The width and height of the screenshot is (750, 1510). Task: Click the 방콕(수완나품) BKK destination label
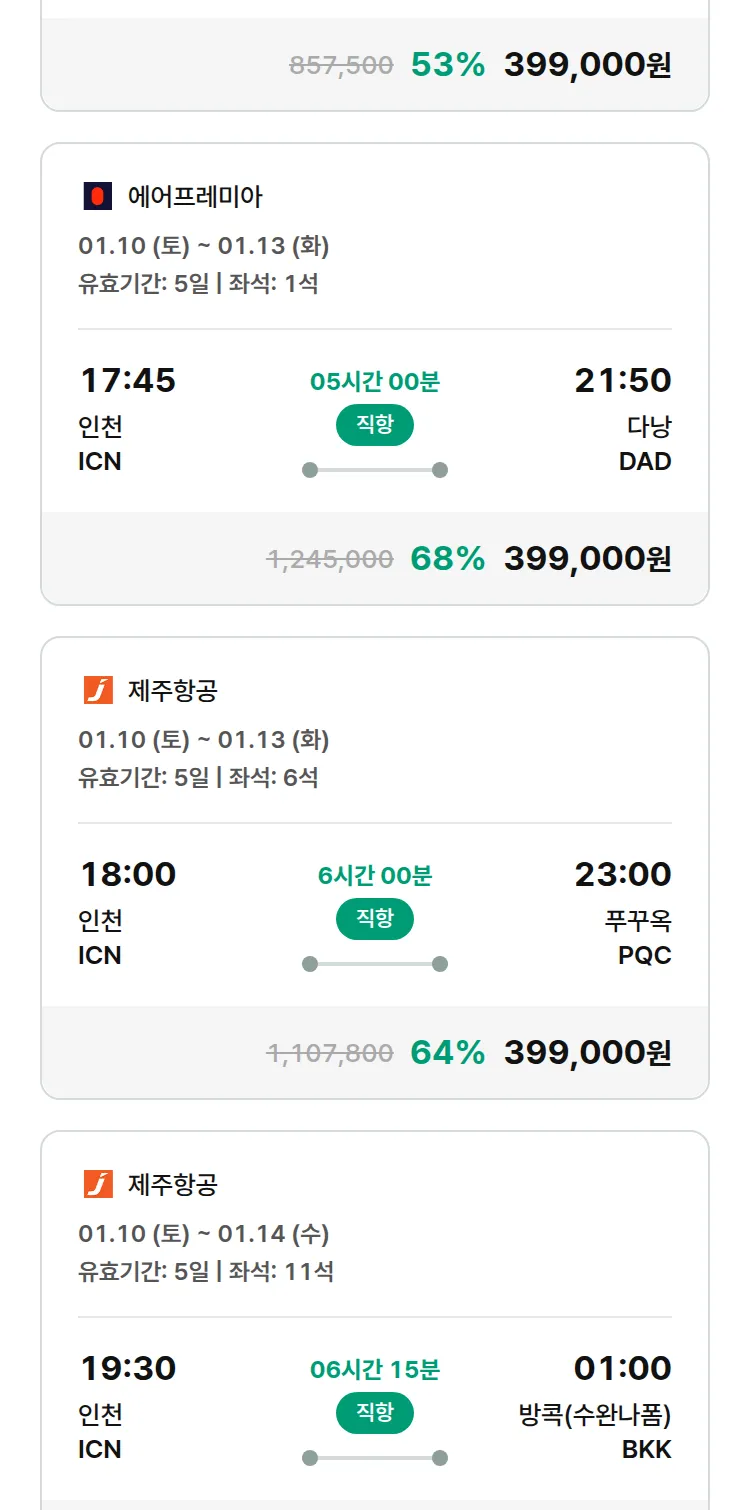[596, 1431]
